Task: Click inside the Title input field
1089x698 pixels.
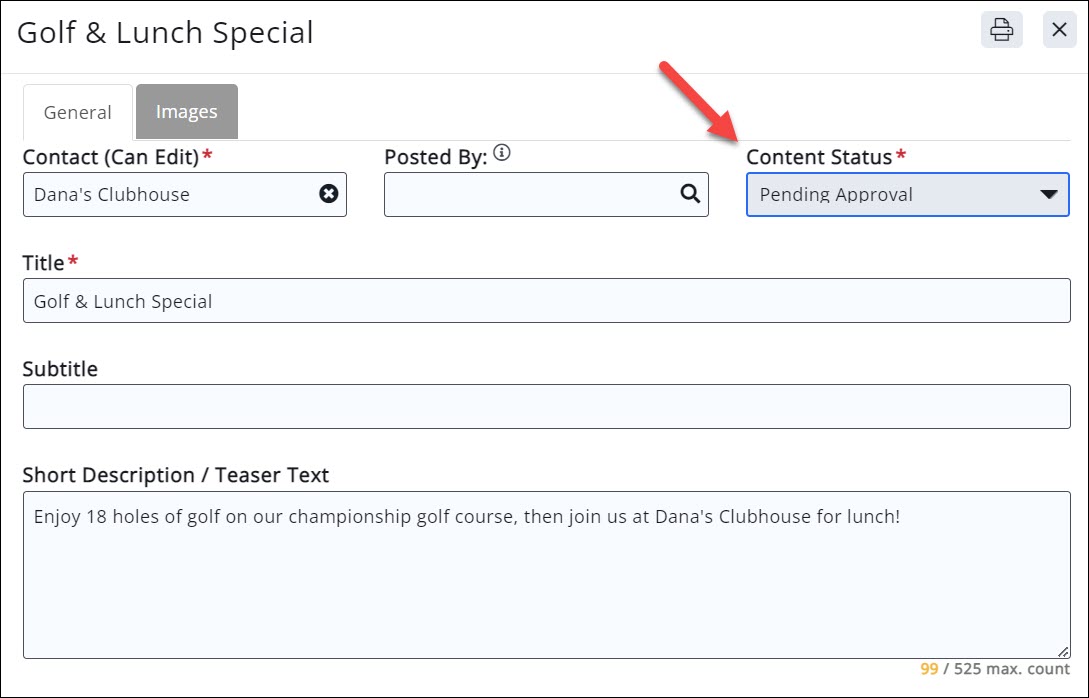Action: (x=546, y=301)
